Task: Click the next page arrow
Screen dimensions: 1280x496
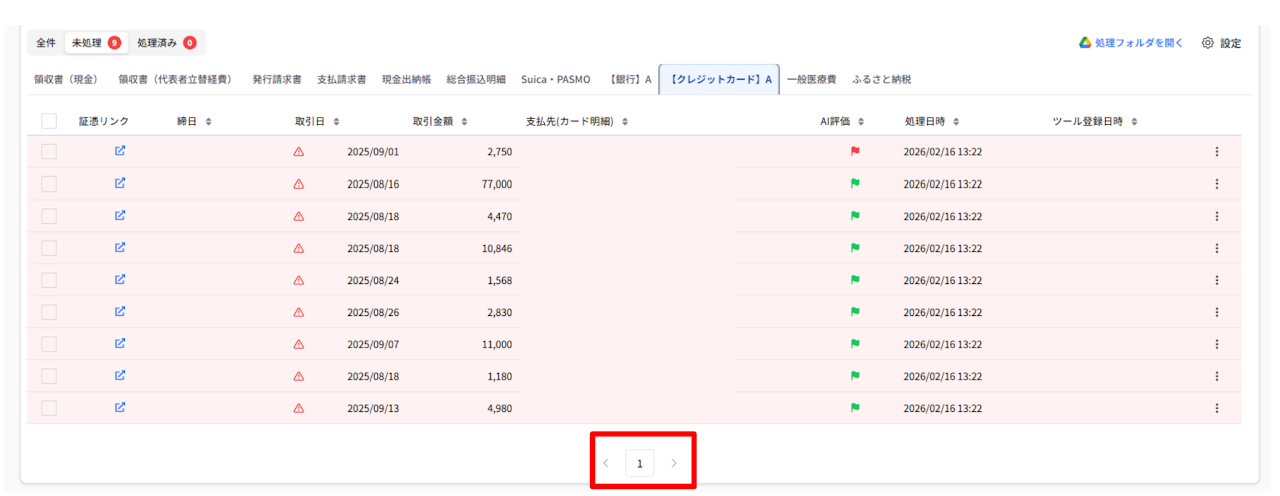Action: coord(674,463)
